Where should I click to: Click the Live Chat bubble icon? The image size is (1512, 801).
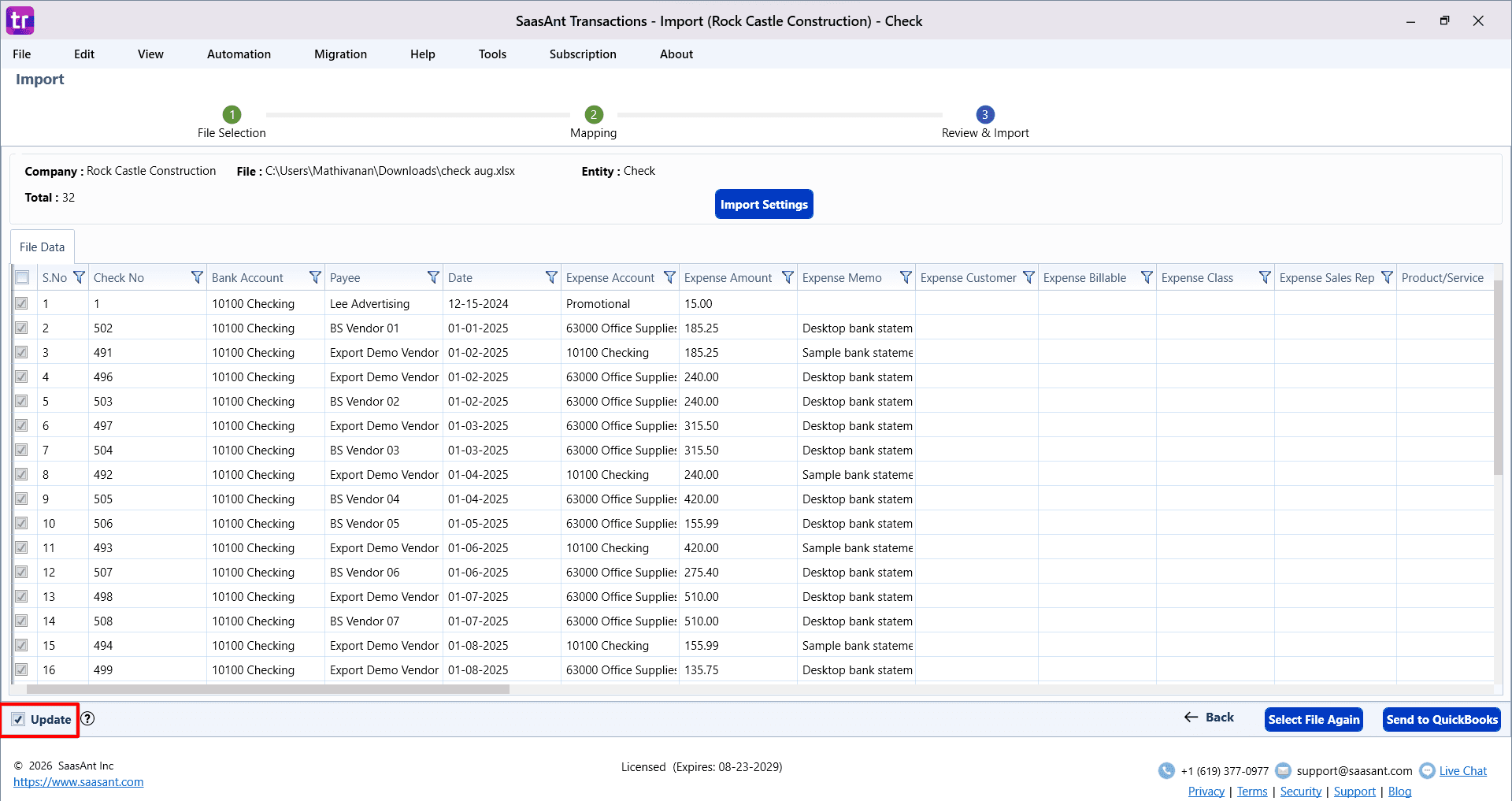pos(1427,771)
